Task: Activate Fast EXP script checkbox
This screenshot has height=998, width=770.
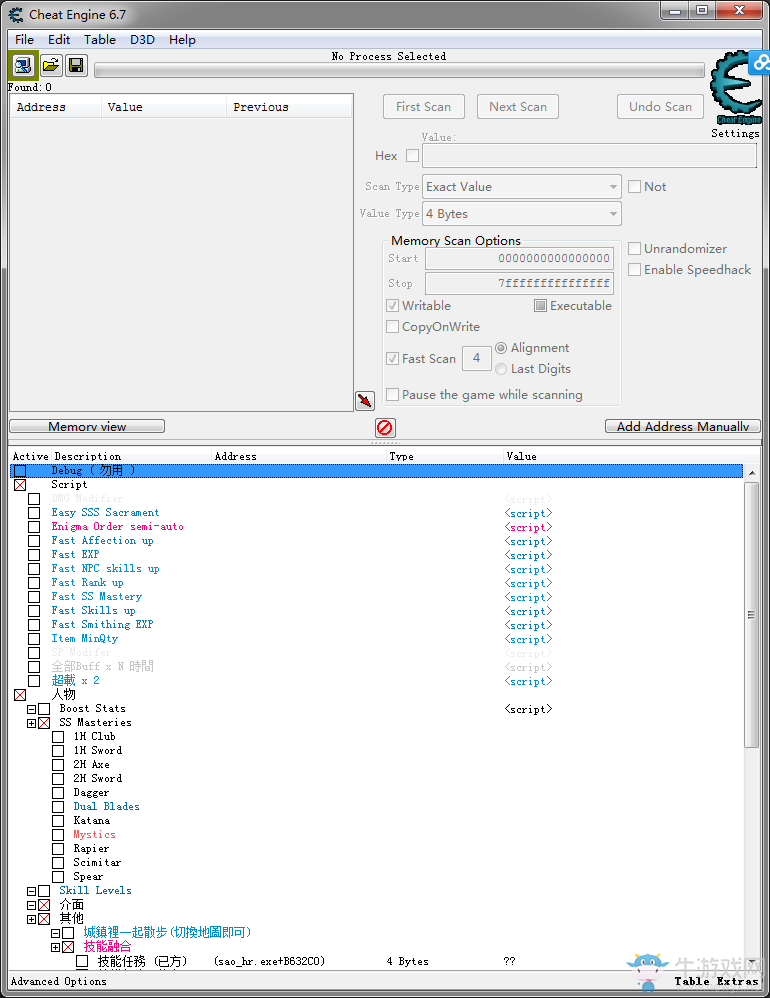Action: point(34,555)
